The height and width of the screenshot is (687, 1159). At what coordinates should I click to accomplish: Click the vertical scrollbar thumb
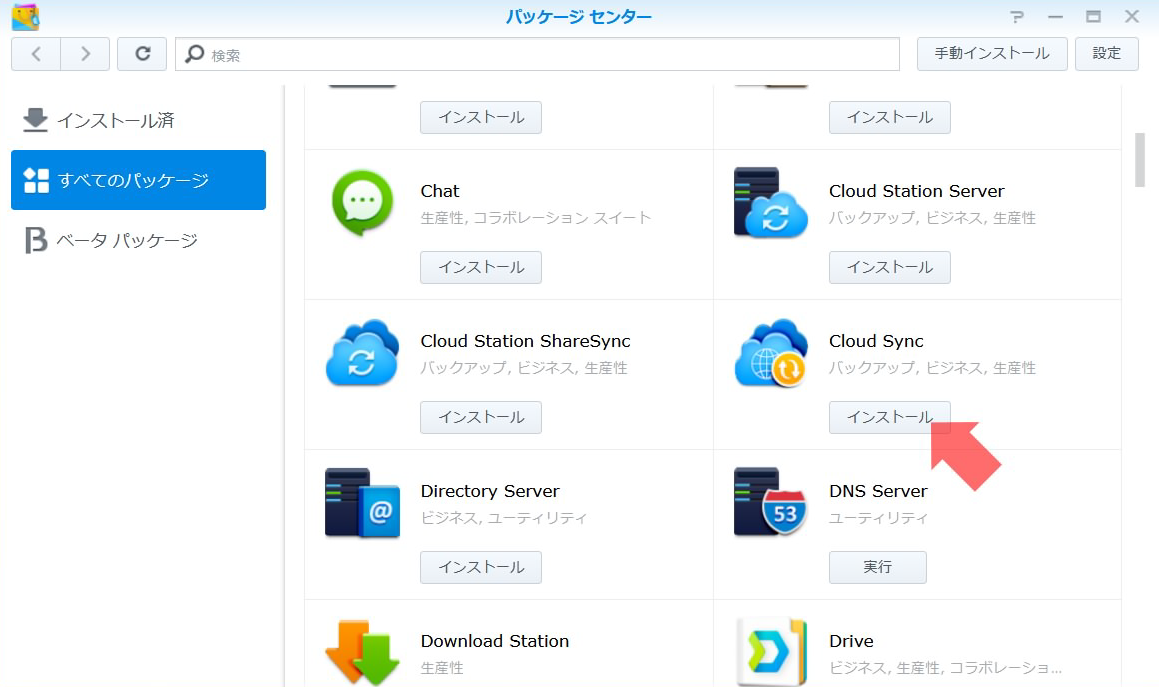coord(1140,160)
